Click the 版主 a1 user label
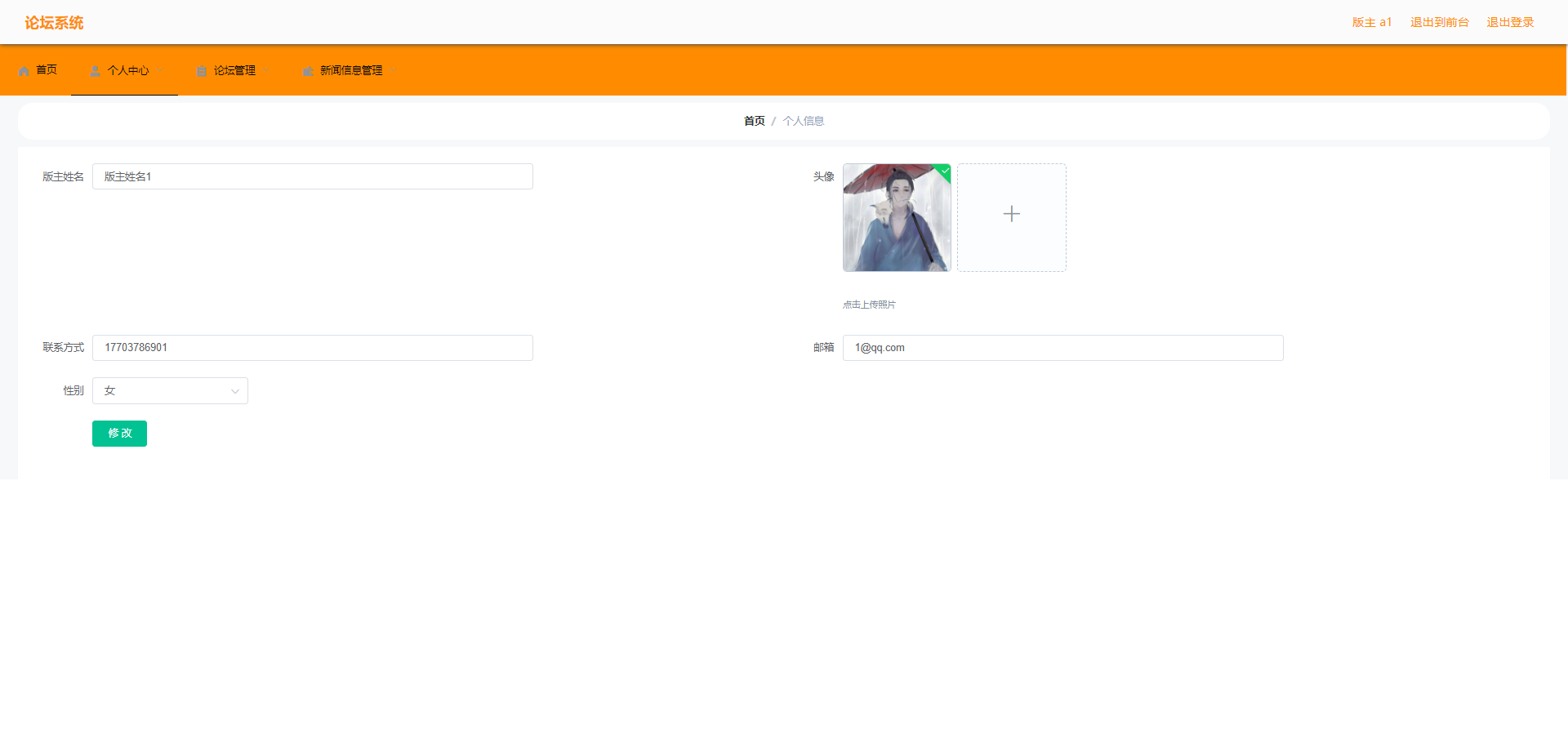1568x748 pixels. [1372, 23]
